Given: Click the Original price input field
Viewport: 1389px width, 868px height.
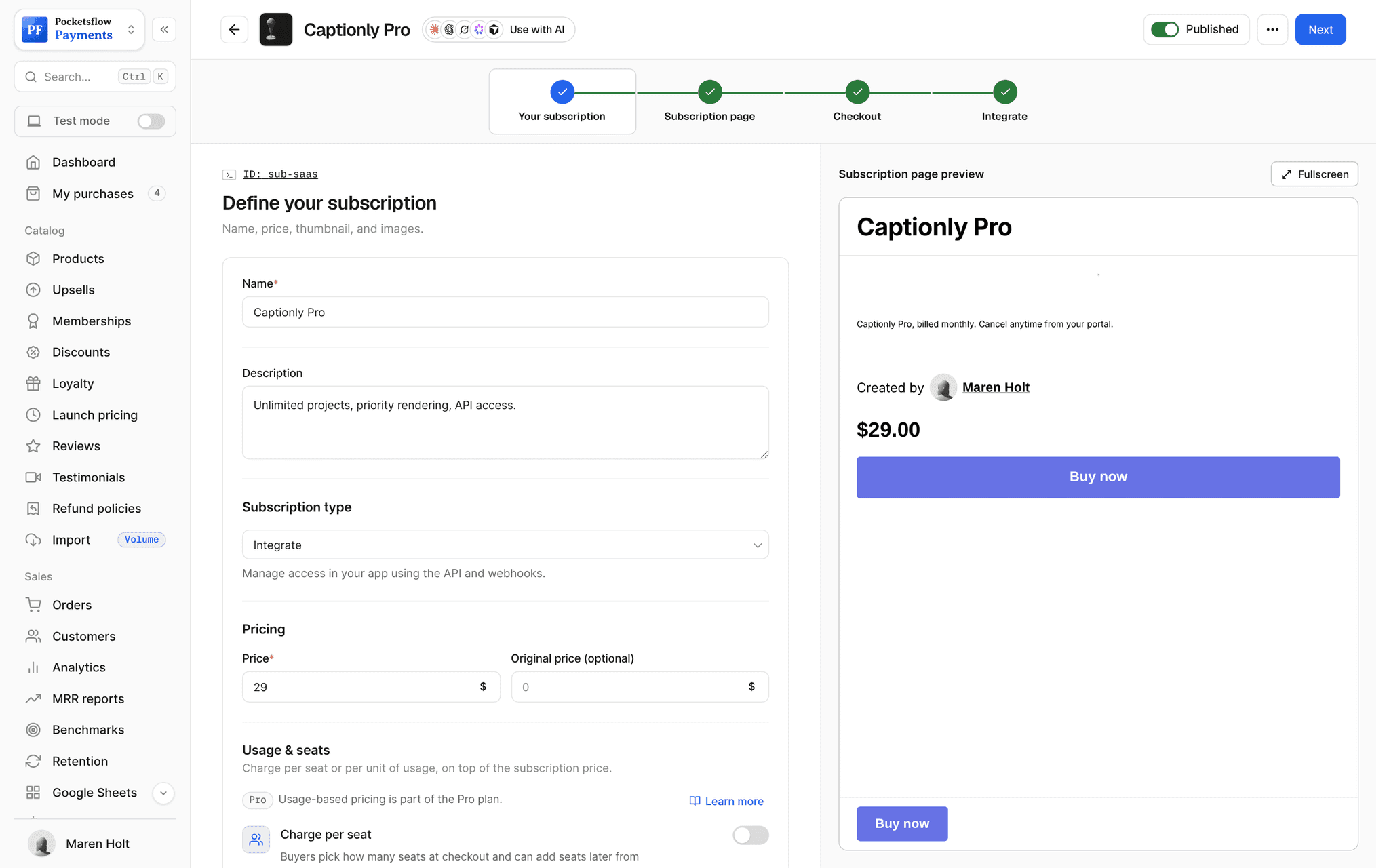Looking at the screenshot, I should tap(640, 687).
